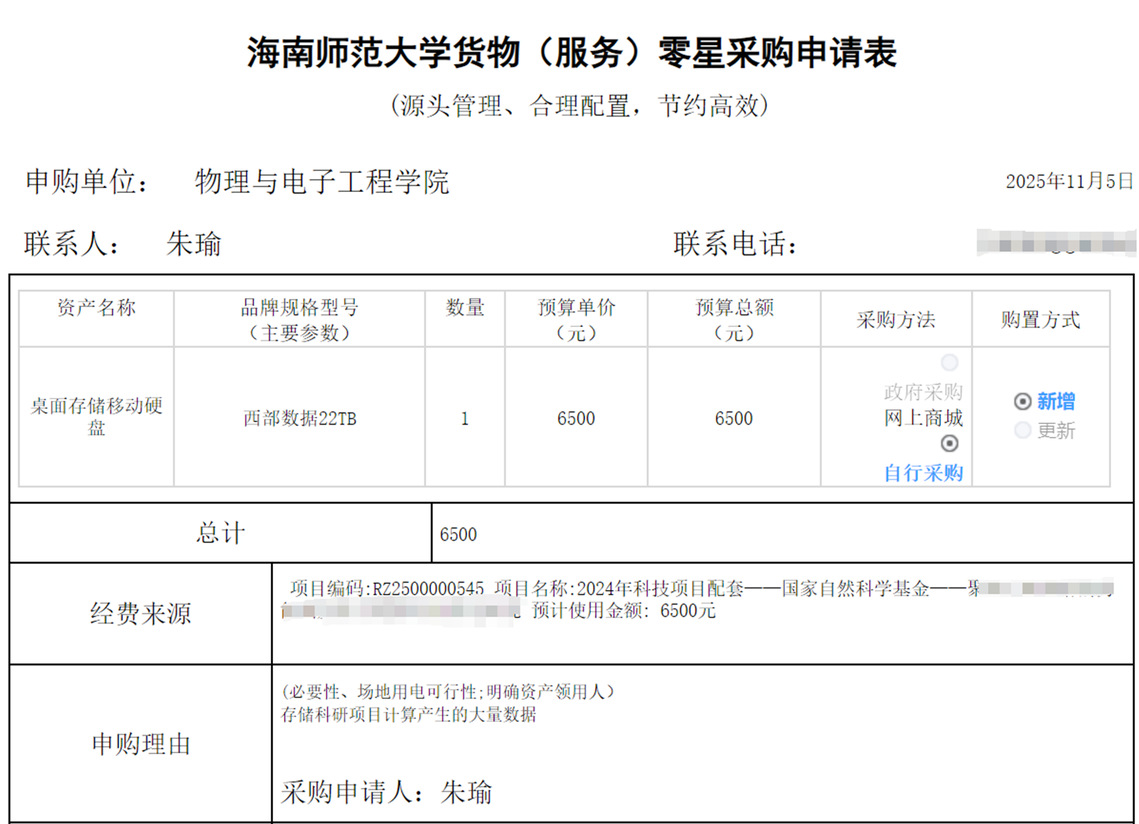Screen dimensions: 1139x824
Task: Click the 政府采购 radio circle
Action: [x=949, y=362]
